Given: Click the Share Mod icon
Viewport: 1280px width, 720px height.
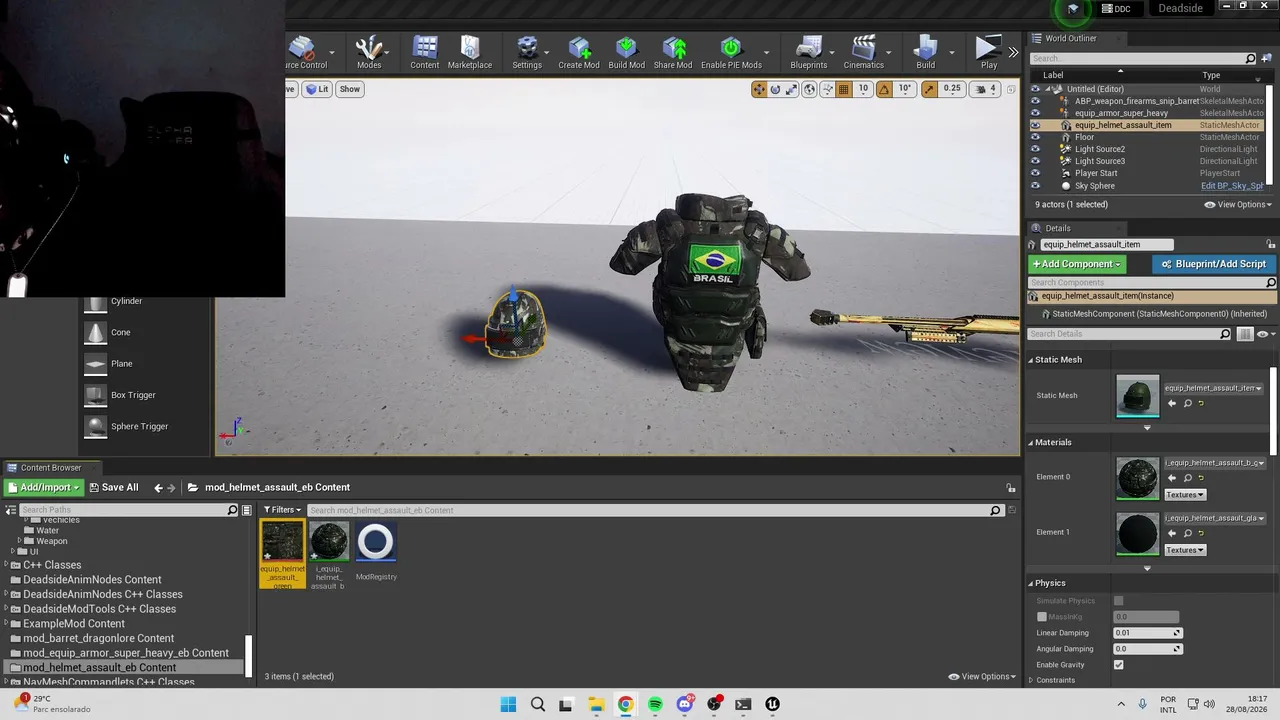Looking at the screenshot, I should (673, 52).
